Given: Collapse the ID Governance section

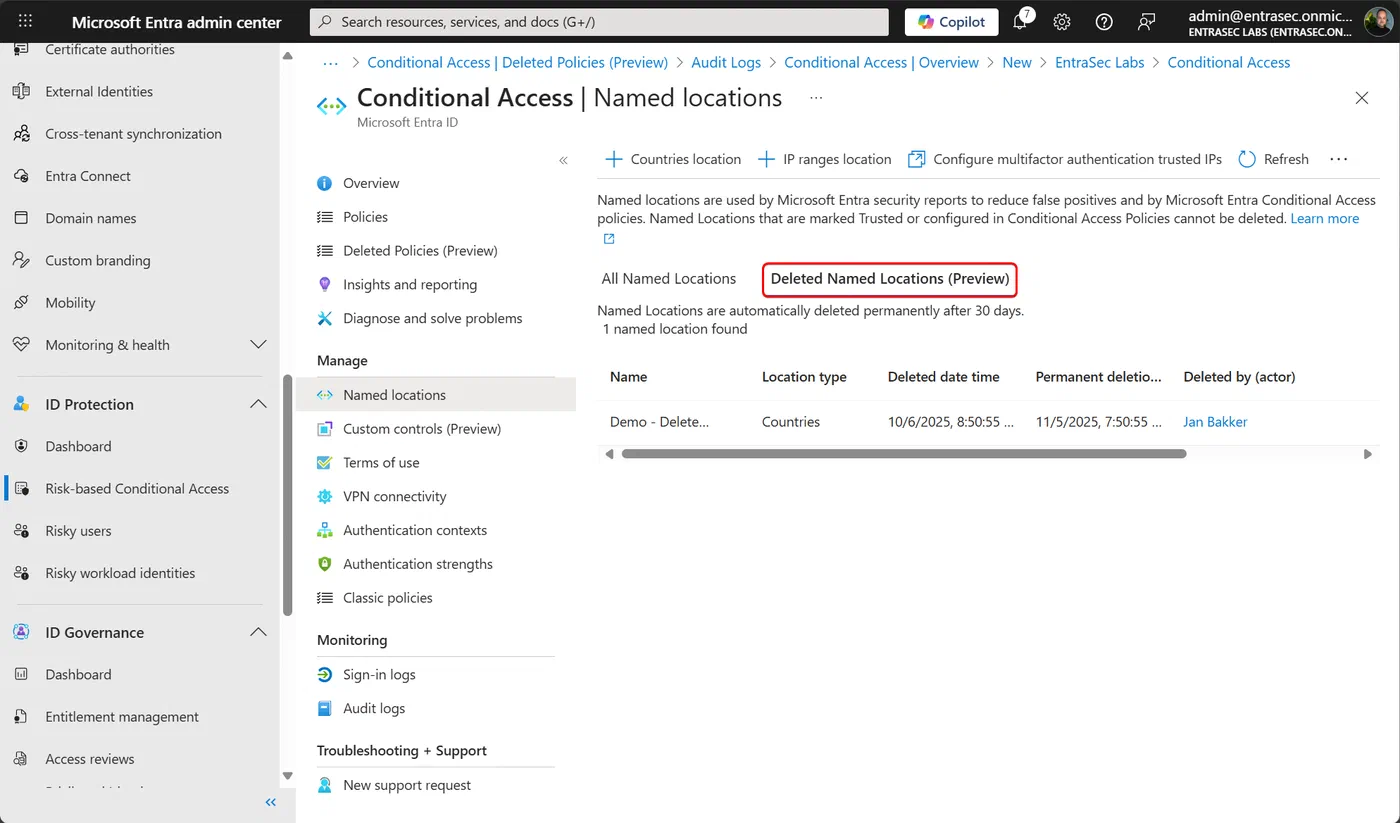Looking at the screenshot, I should click(258, 632).
